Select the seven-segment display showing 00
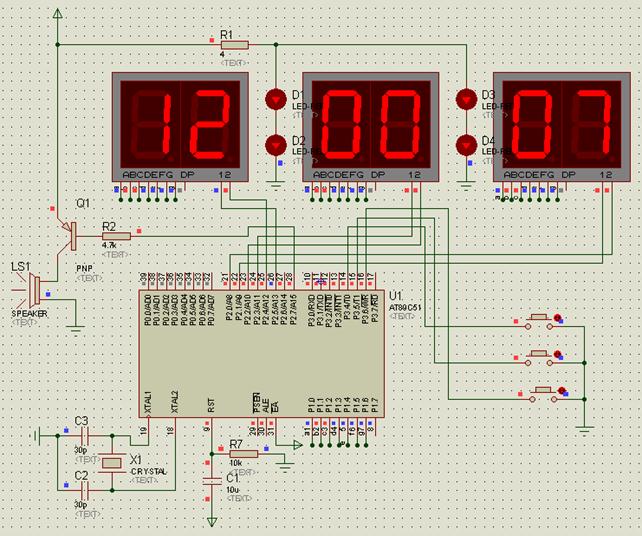This screenshot has width=642, height=536. coord(371,124)
